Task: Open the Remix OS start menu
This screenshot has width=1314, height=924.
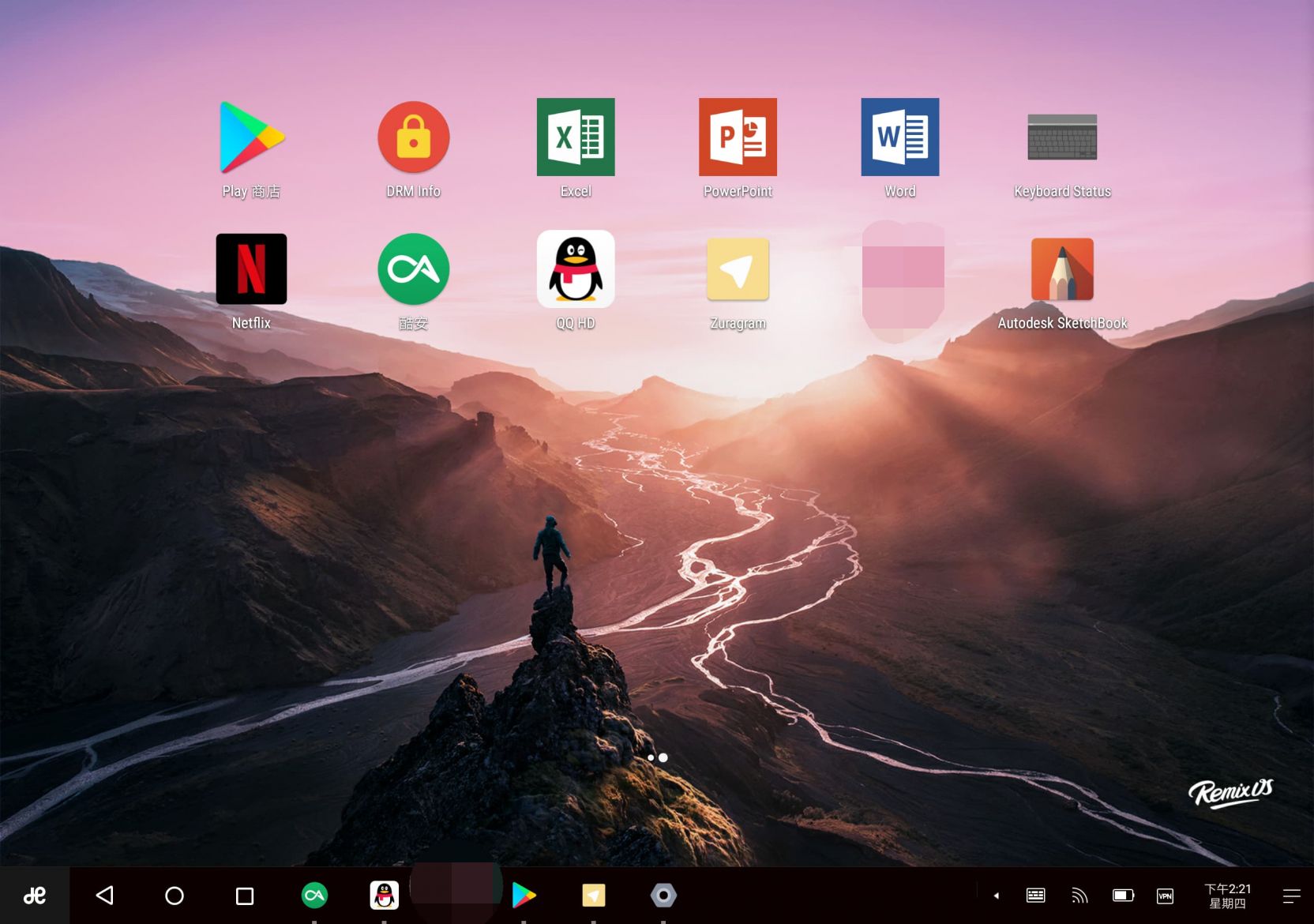Action: pyautogui.click(x=35, y=896)
